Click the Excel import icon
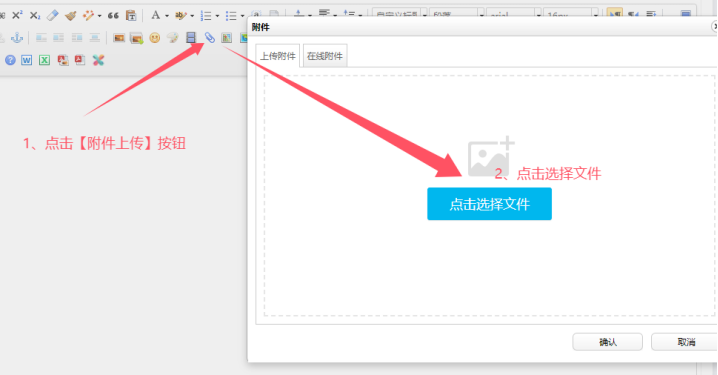Viewport: 718px width, 375px height. (44, 60)
